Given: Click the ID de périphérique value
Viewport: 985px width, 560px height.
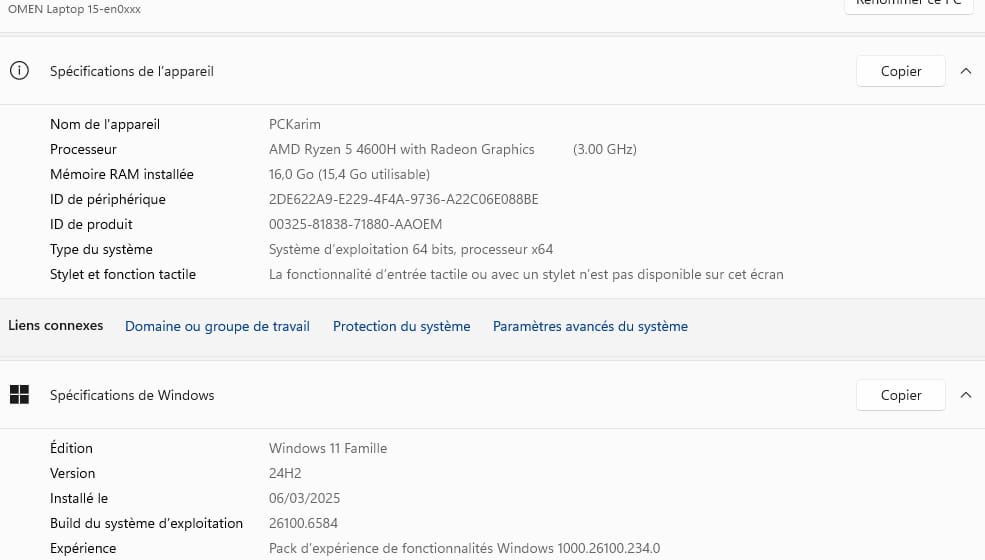Looking at the screenshot, I should (x=404, y=199).
